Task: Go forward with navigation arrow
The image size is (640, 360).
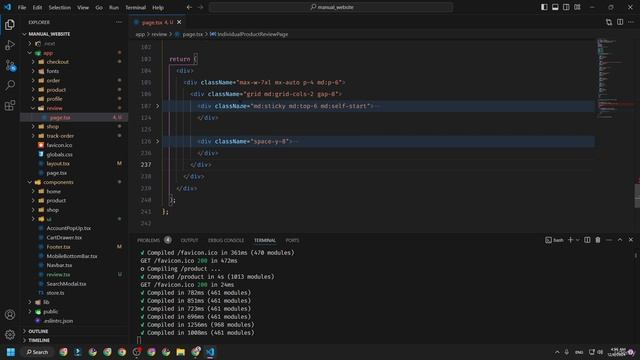Action: 200,7
